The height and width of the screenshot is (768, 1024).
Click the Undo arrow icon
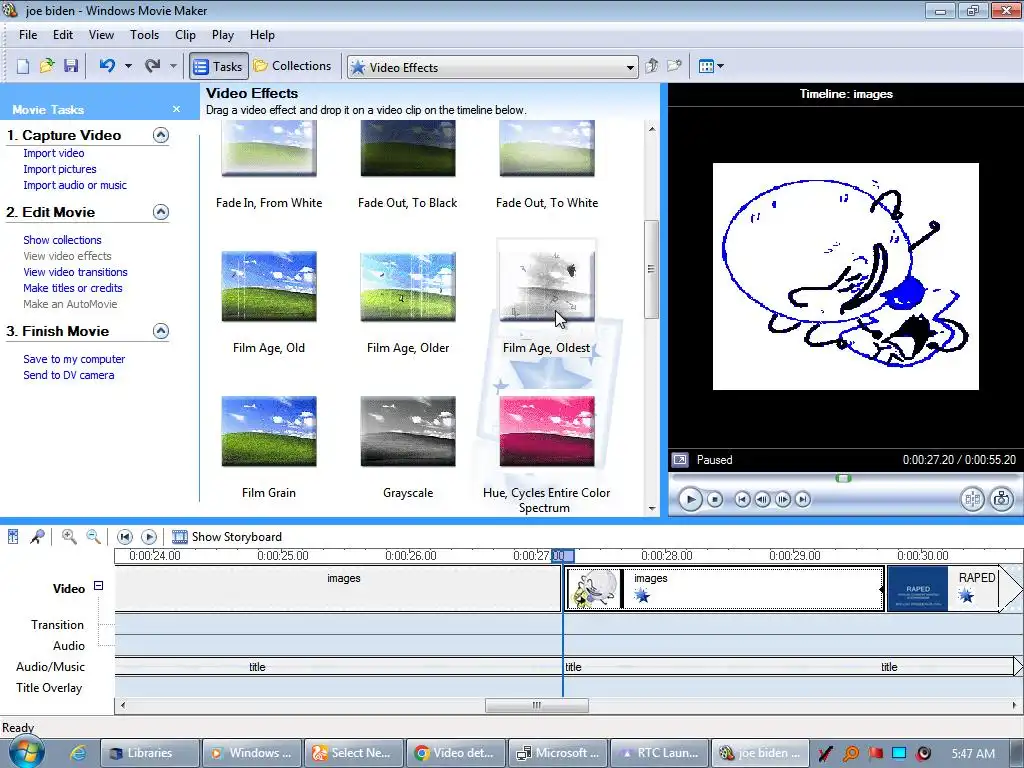[x=107, y=65]
